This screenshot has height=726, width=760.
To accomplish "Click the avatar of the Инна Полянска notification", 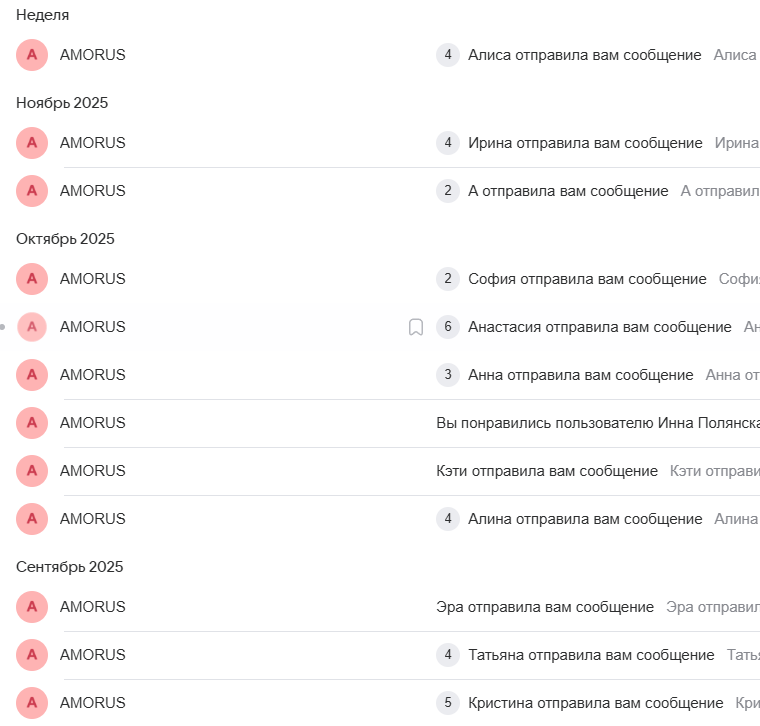I will [x=32, y=423].
